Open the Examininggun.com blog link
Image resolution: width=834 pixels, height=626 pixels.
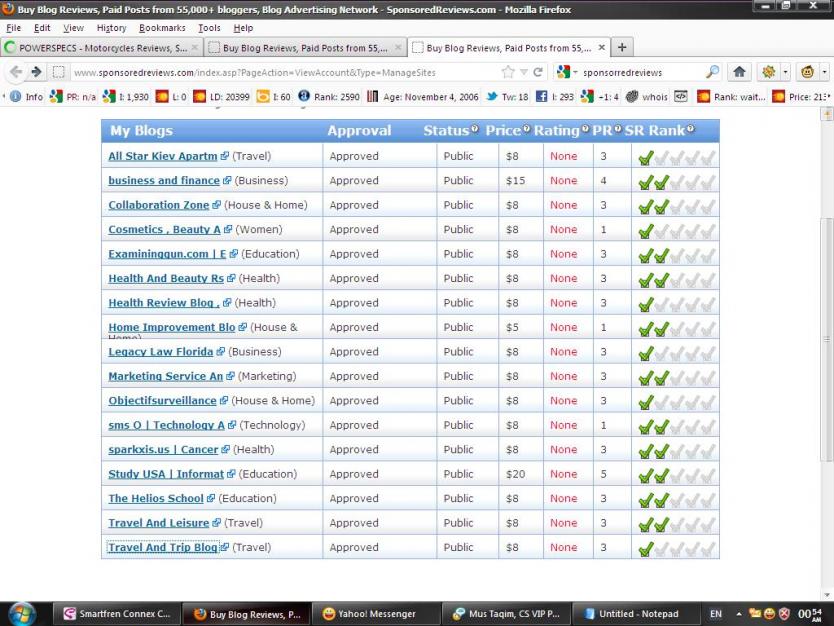pyautogui.click(x=167, y=254)
